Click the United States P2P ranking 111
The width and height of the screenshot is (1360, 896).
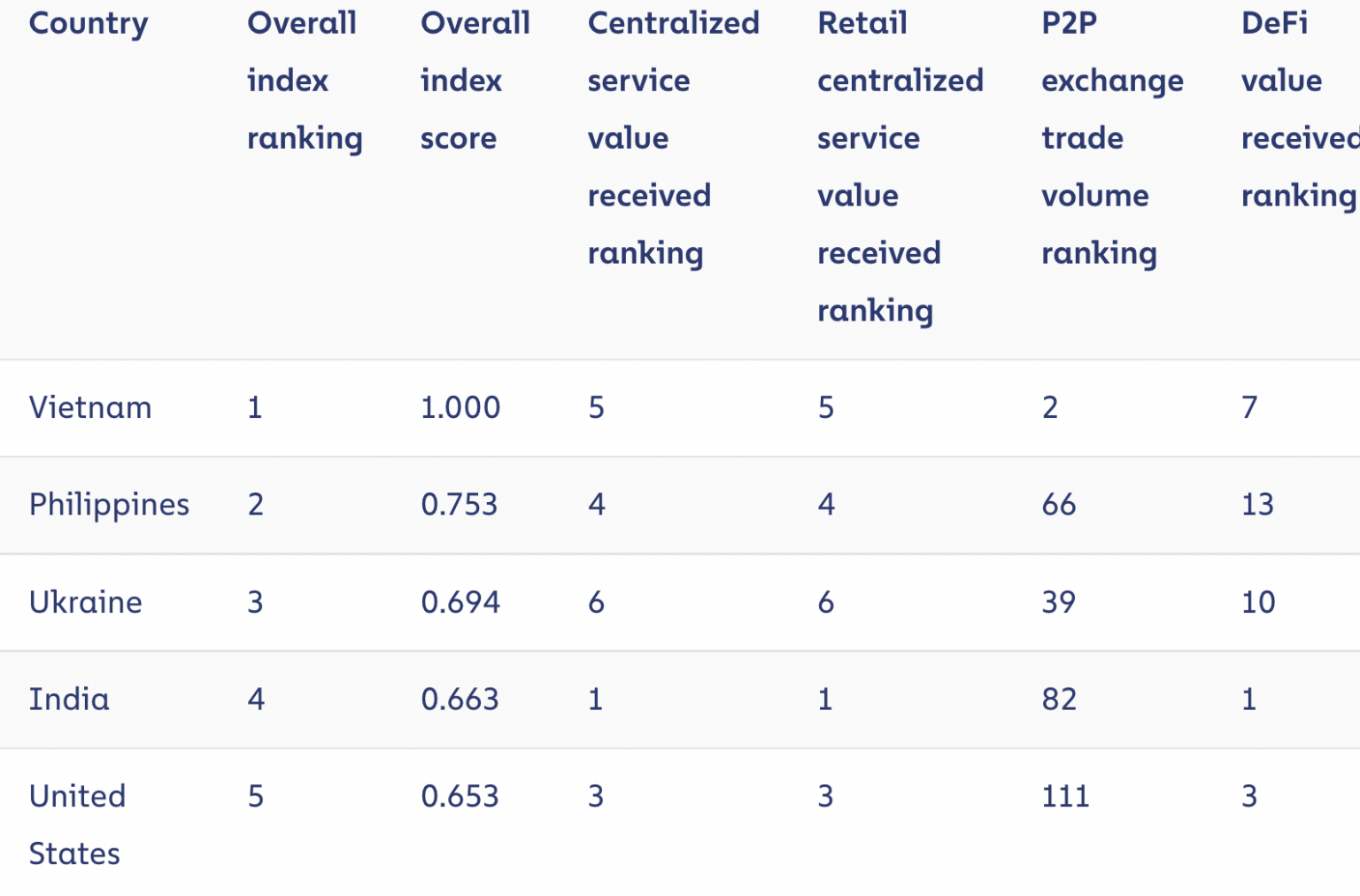pyautogui.click(x=1065, y=796)
